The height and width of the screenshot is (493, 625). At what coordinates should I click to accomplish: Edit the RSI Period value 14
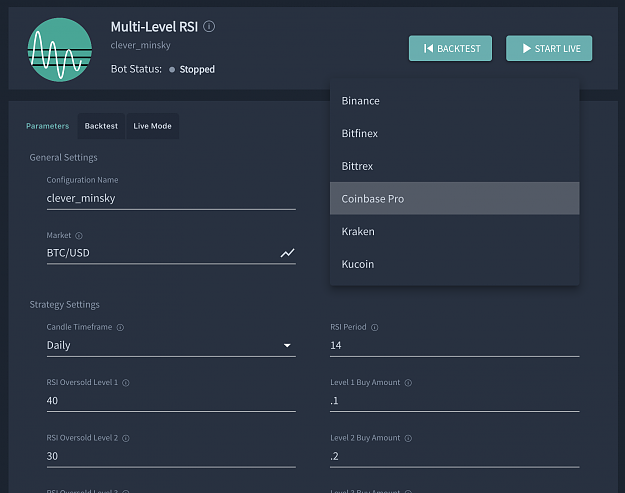[454, 345]
